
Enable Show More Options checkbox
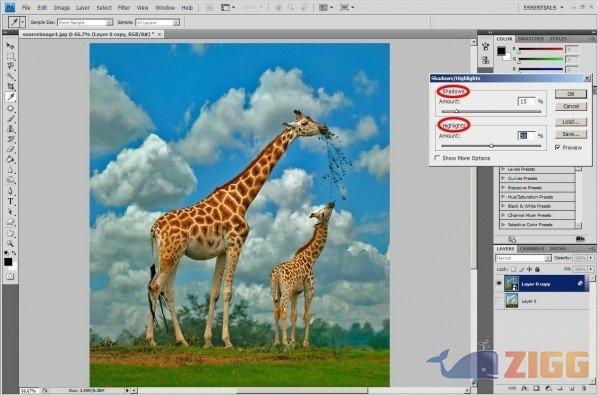(x=437, y=158)
